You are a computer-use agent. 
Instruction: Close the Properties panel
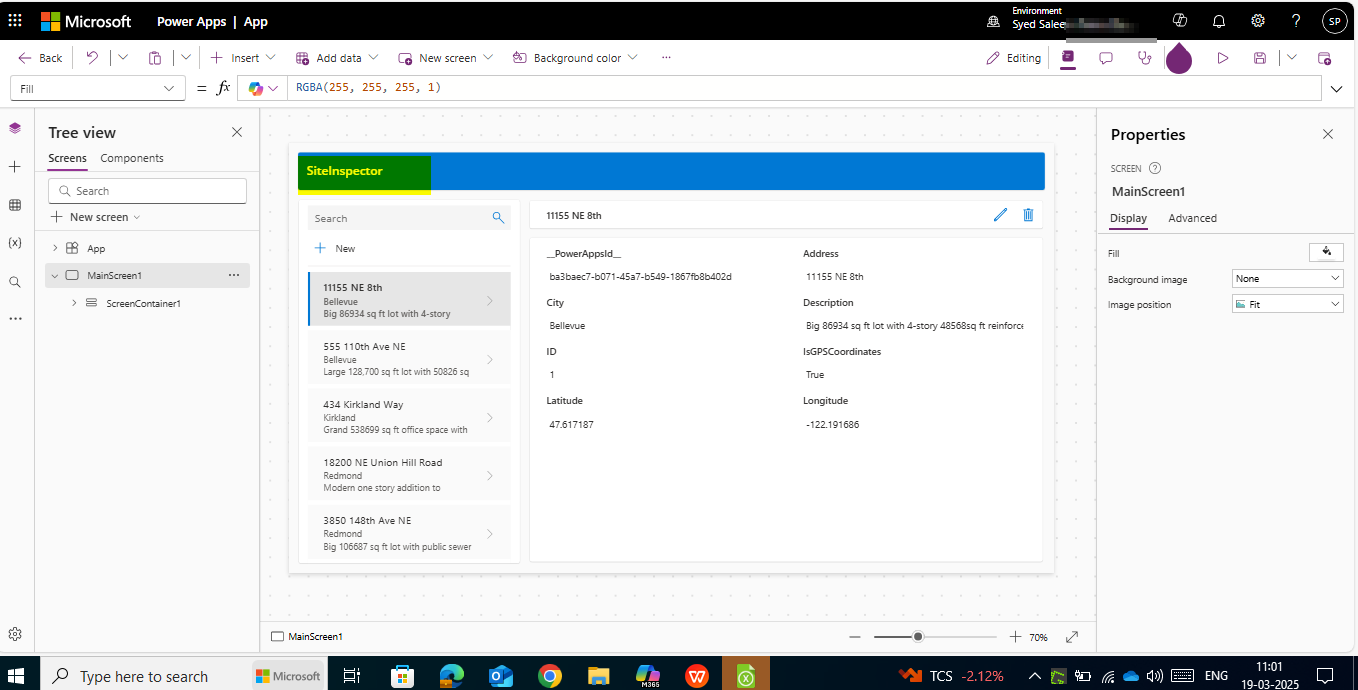click(1328, 134)
